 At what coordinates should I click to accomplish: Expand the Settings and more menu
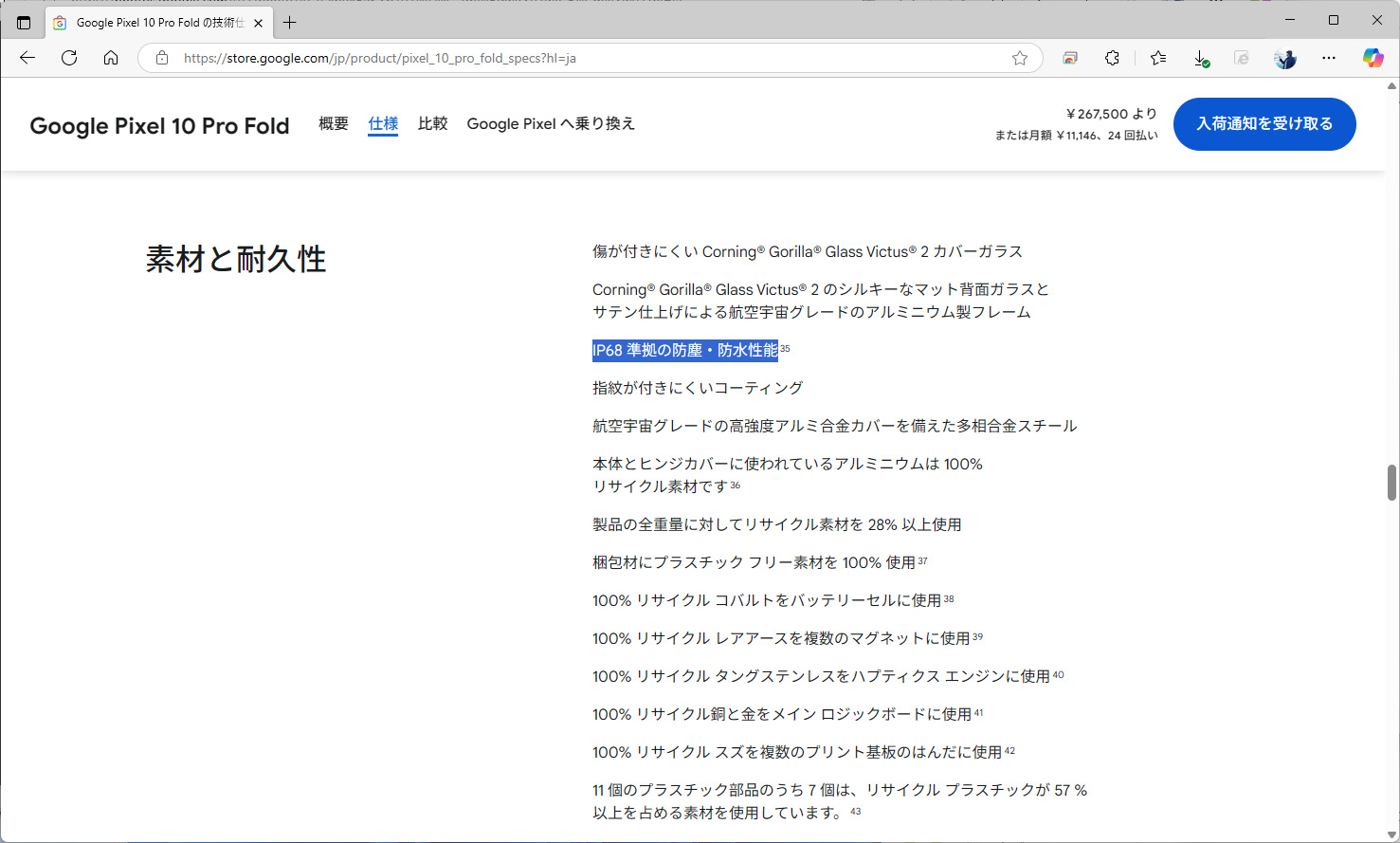click(x=1329, y=58)
